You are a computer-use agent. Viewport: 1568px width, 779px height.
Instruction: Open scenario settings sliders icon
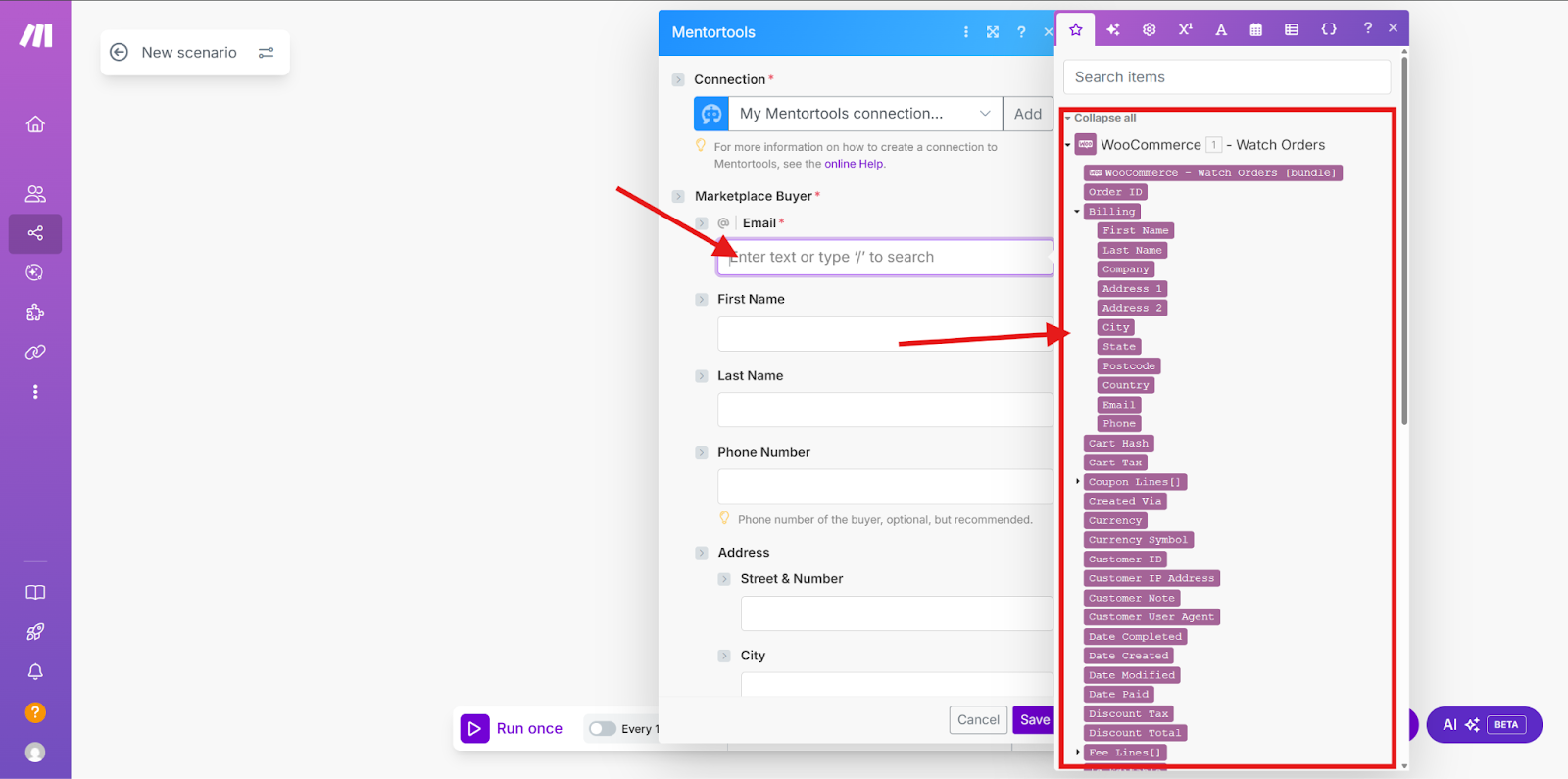[266, 53]
